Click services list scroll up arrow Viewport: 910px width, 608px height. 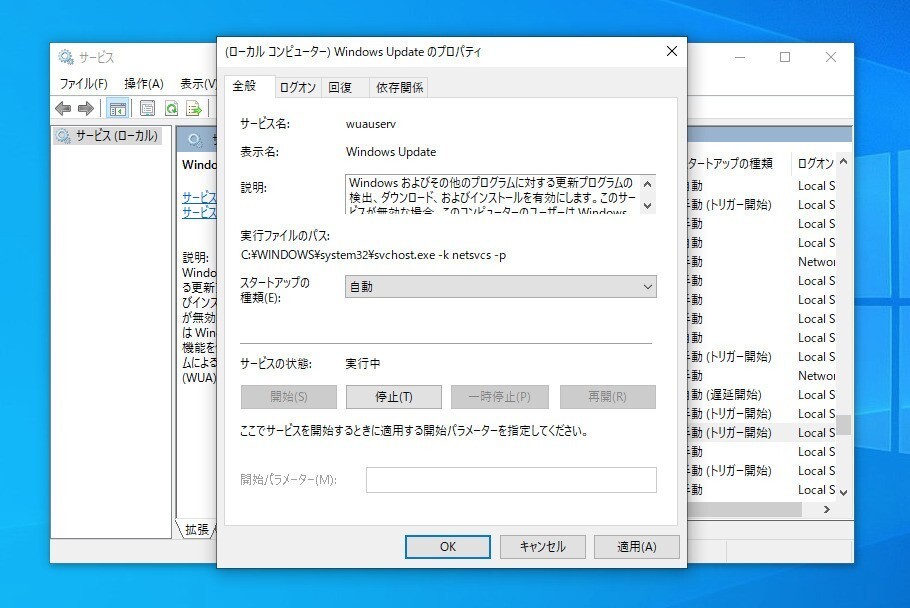(x=844, y=162)
